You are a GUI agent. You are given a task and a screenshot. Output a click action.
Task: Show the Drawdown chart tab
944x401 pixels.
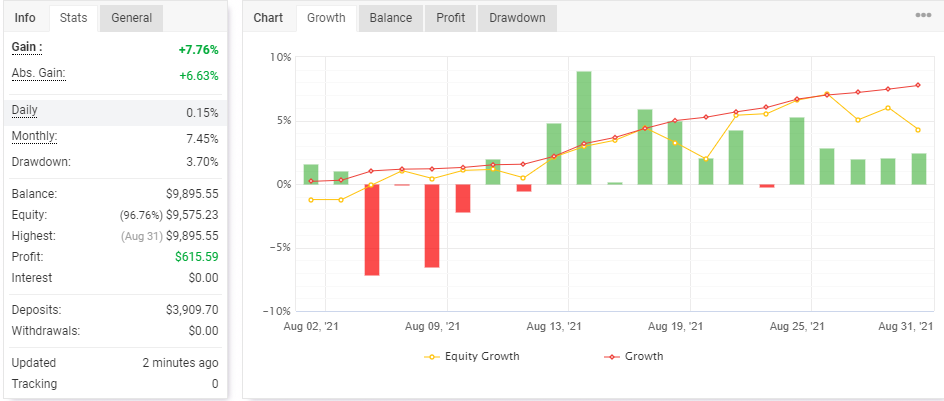click(x=517, y=18)
